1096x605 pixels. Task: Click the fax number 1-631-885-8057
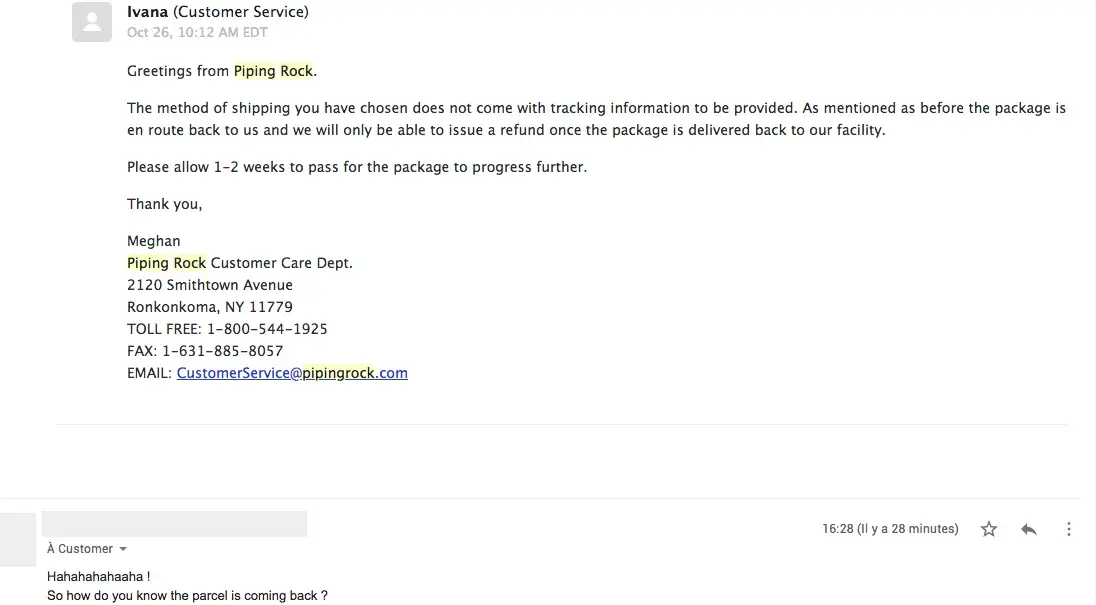[222, 351]
